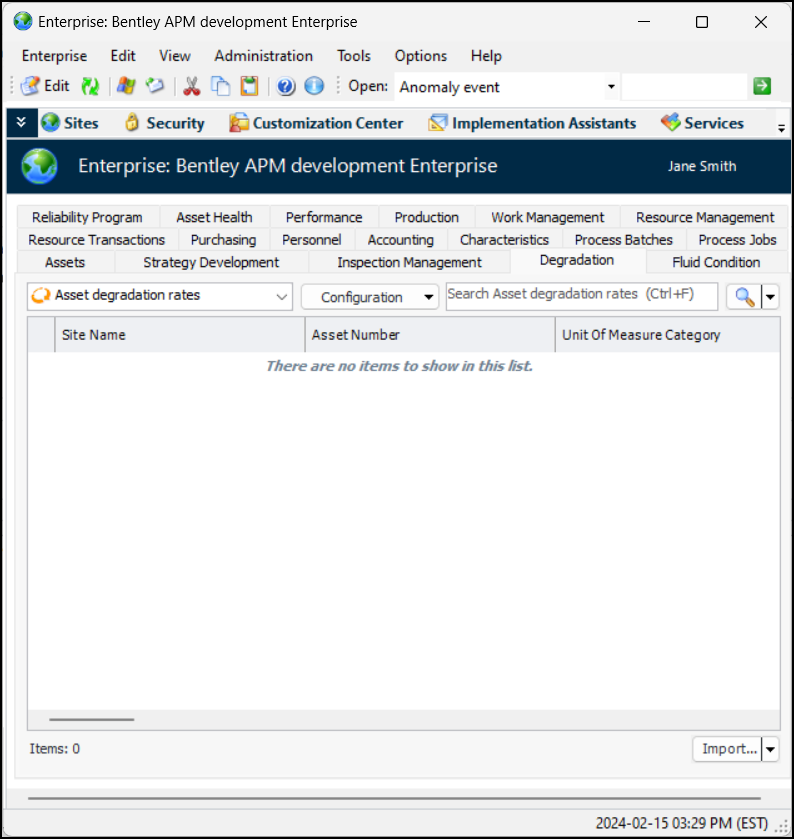Viewport: 794px width, 839px height.
Task: Click the blue Information icon
Action: pyautogui.click(x=314, y=86)
